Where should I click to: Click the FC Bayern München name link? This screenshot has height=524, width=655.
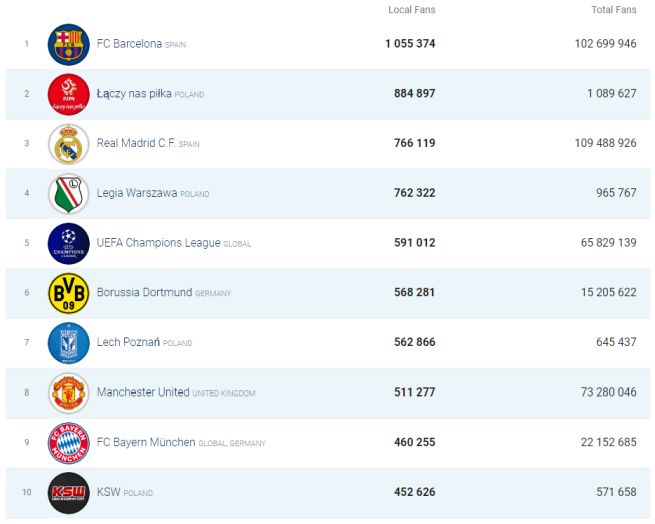tap(146, 443)
